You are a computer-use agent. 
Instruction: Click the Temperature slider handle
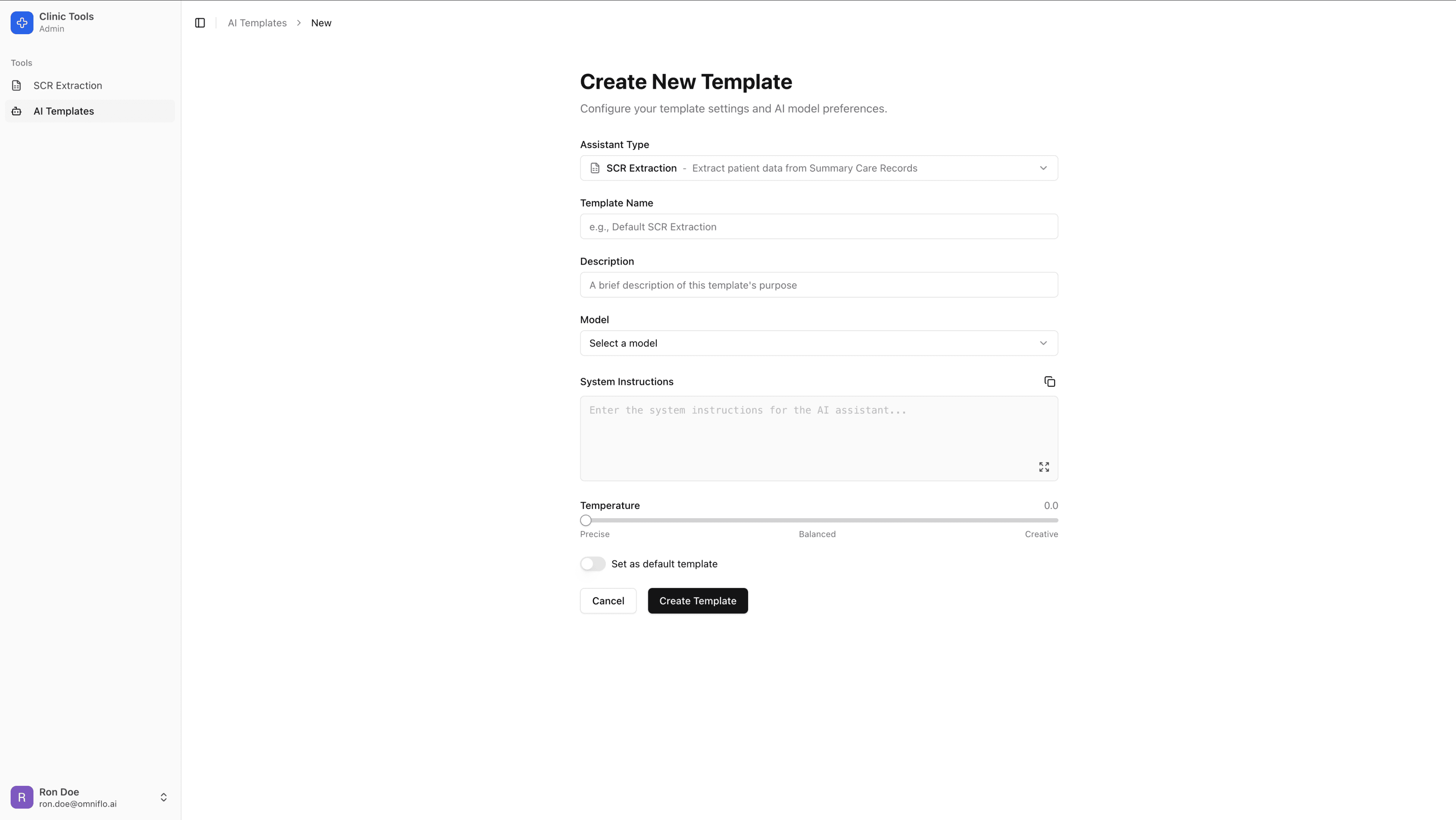586,520
